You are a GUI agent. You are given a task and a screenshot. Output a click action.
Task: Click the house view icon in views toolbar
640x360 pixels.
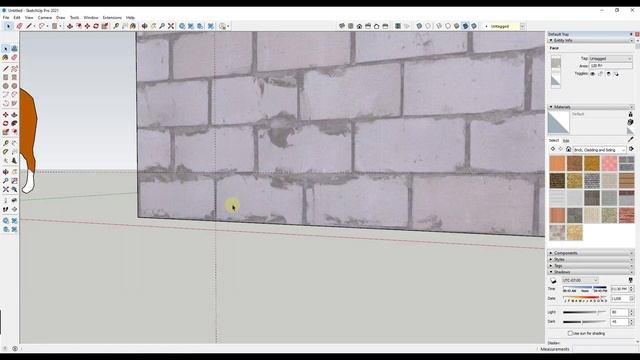point(359,26)
